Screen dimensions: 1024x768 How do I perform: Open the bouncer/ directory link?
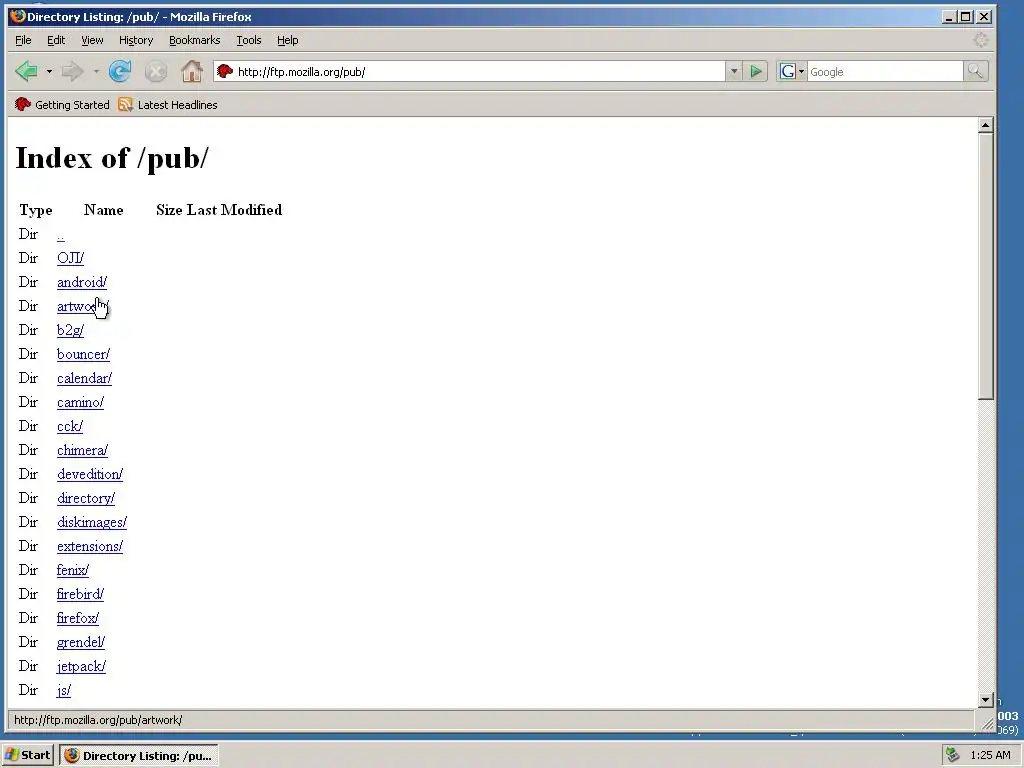point(84,354)
